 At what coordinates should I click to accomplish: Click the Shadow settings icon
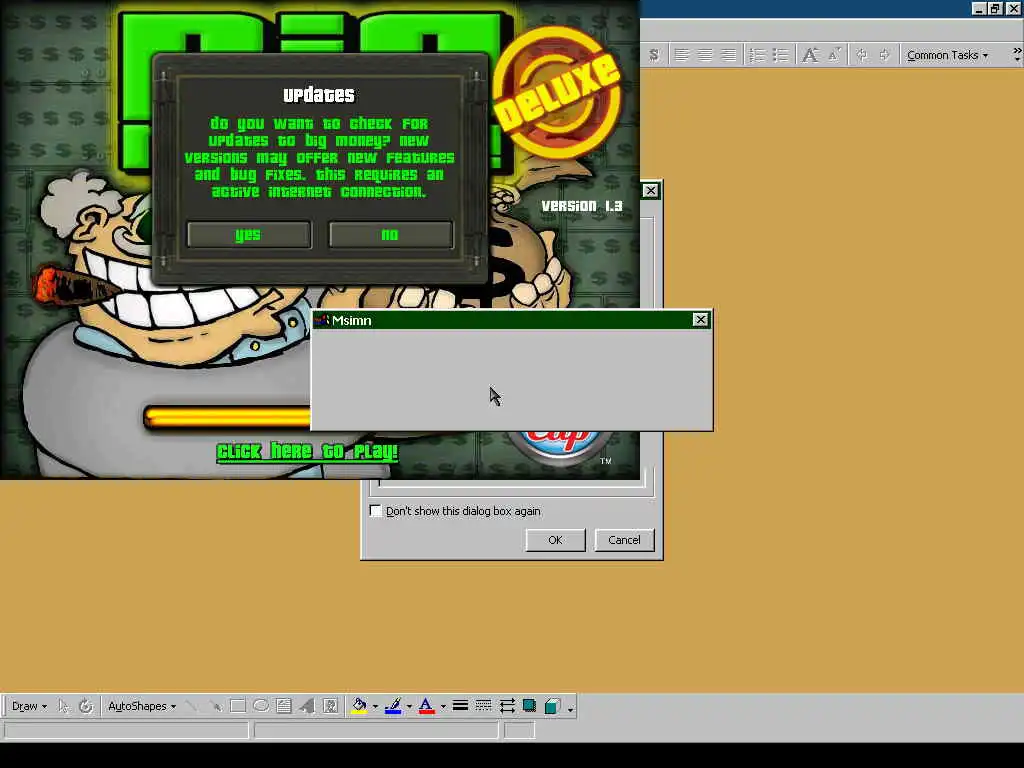coord(530,706)
